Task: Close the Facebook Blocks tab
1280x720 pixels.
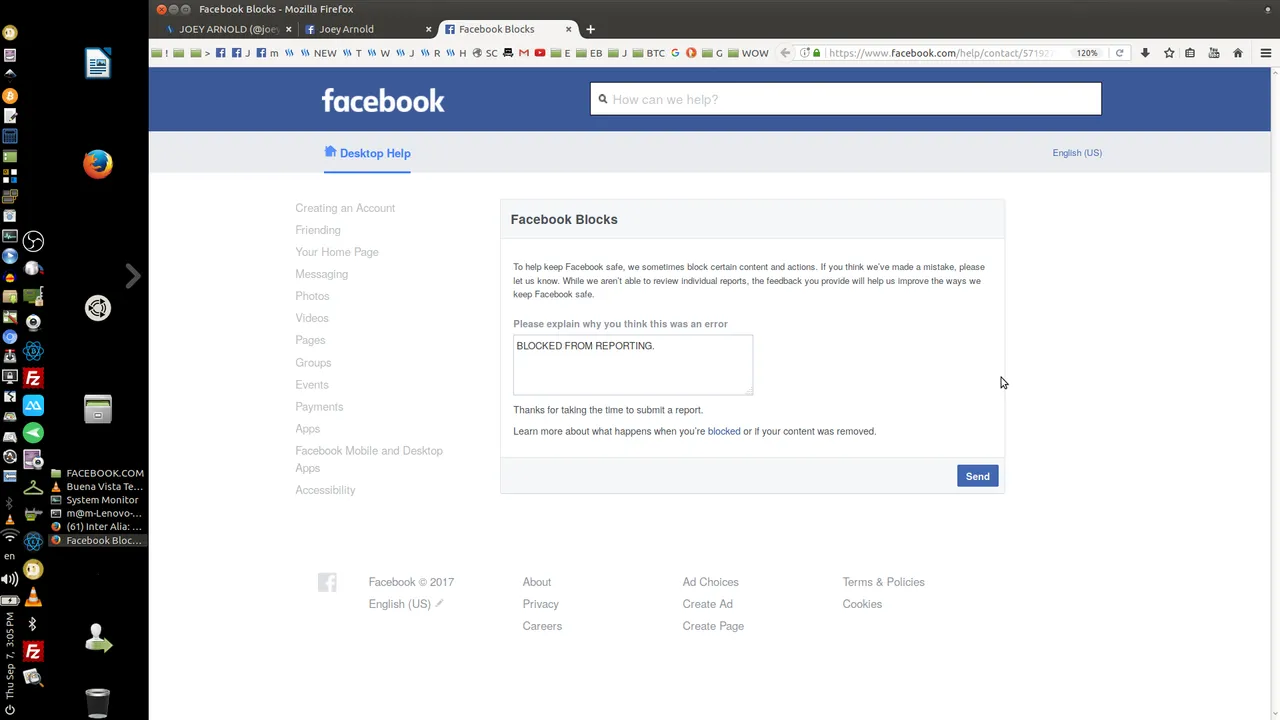Action: pyautogui.click(x=568, y=29)
